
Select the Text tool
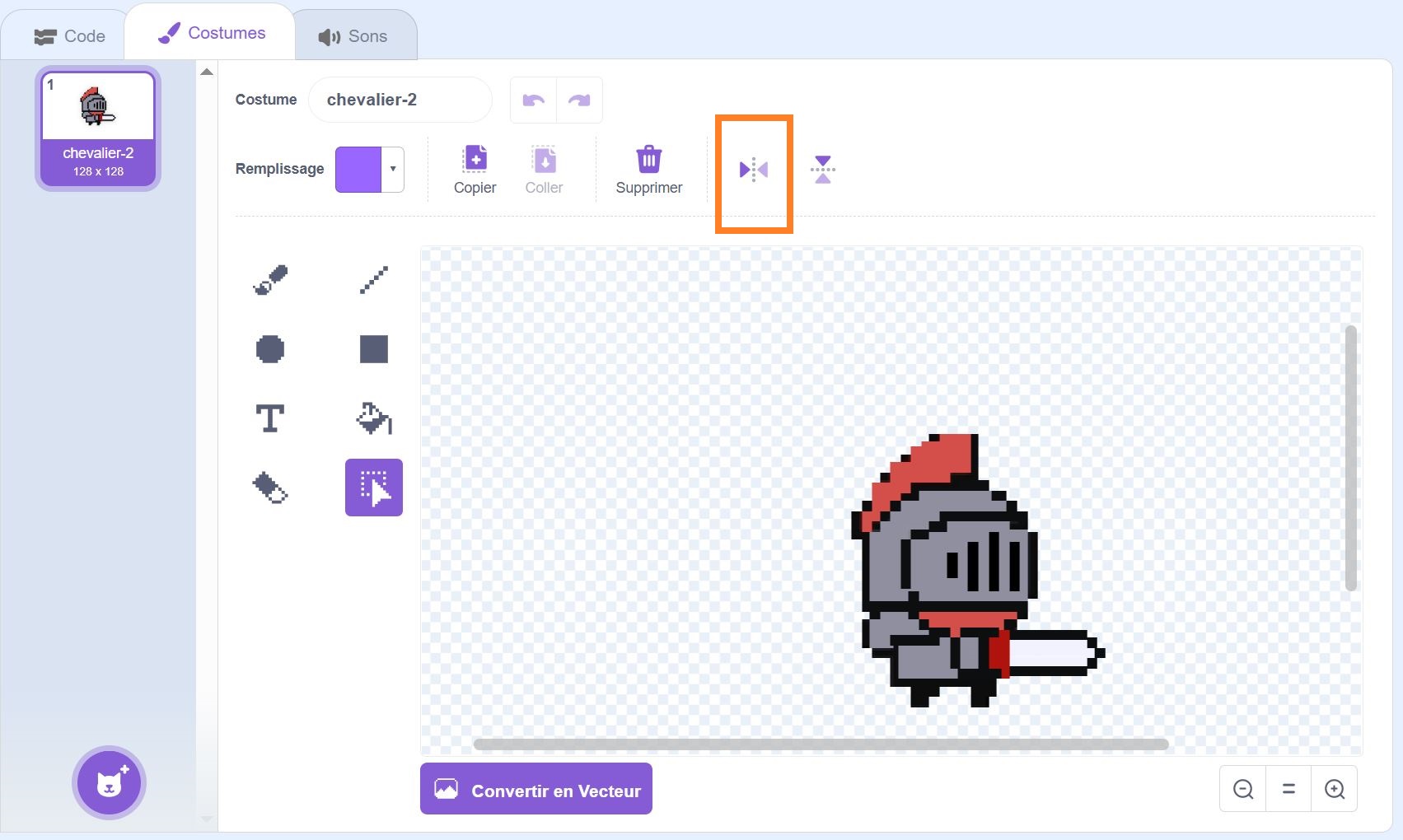(x=270, y=418)
